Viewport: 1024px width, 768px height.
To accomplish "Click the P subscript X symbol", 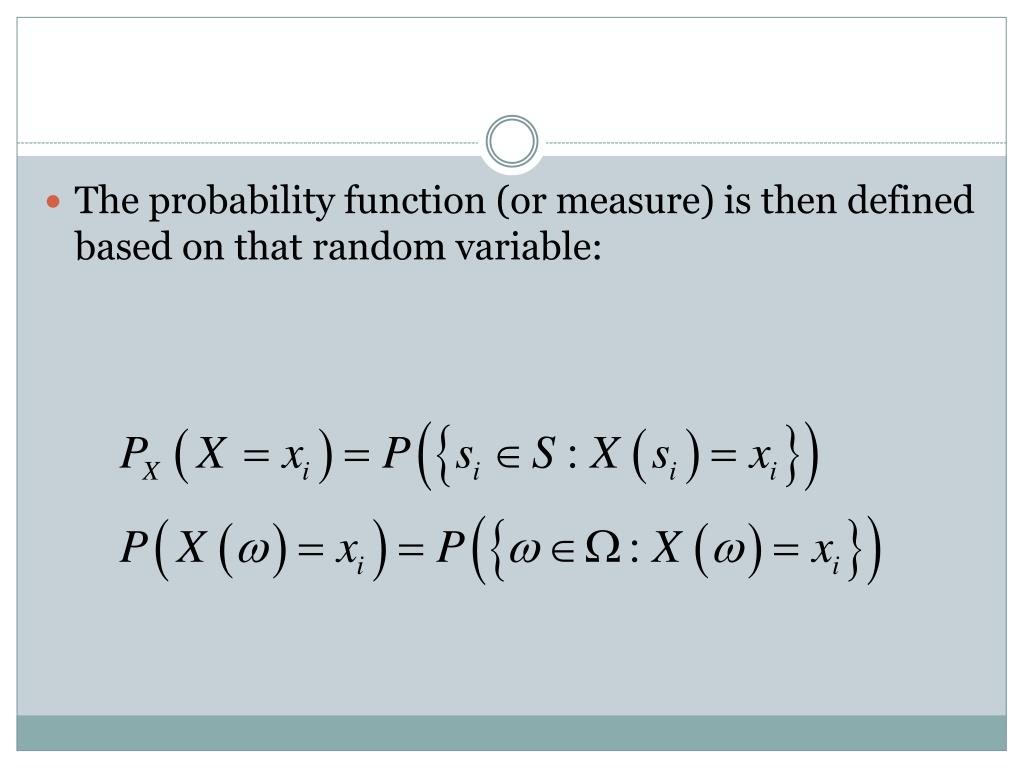I will [140, 456].
